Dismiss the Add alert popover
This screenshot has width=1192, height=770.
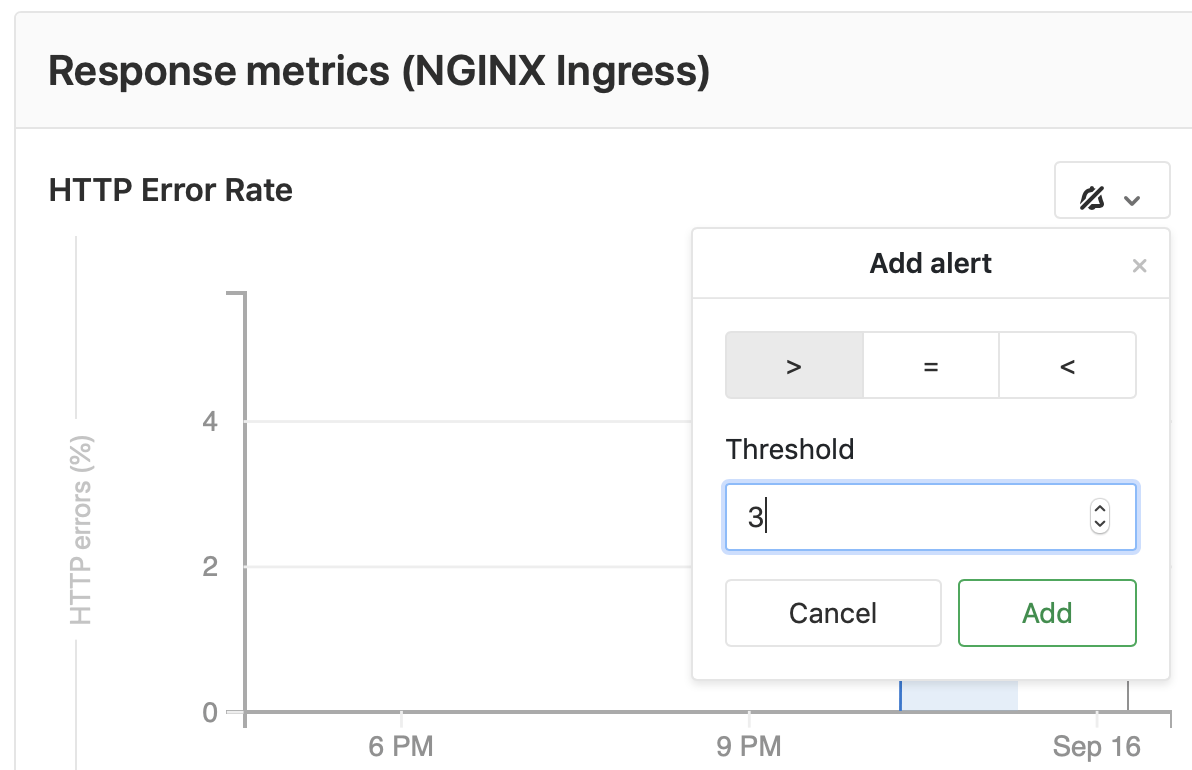coord(1139,265)
